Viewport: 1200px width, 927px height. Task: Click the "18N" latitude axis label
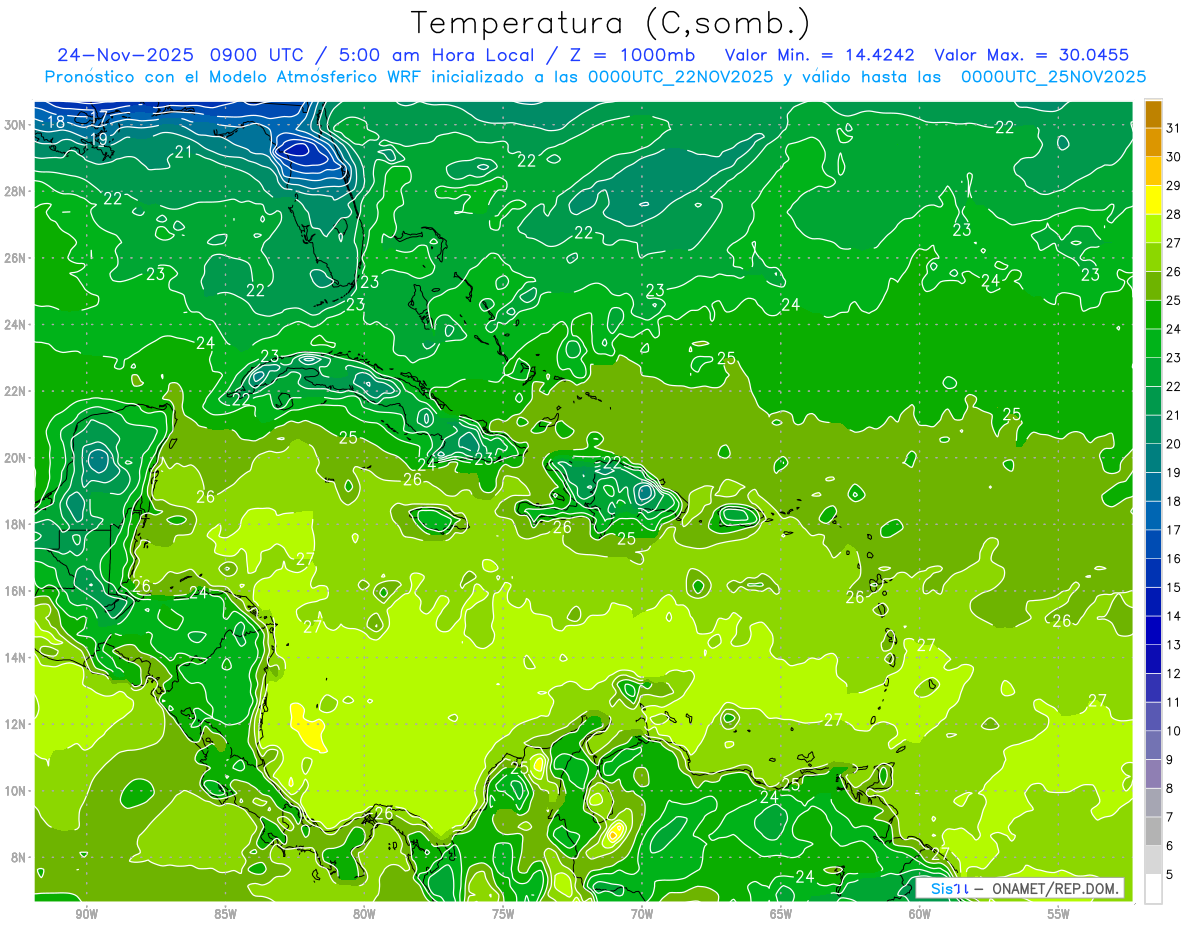click(x=14, y=524)
